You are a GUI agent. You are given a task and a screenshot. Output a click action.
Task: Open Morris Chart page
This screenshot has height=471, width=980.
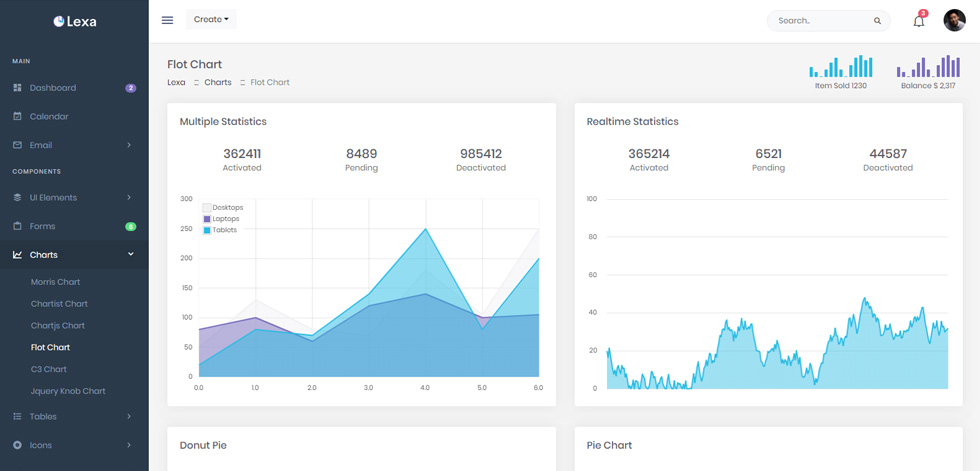[56, 282]
